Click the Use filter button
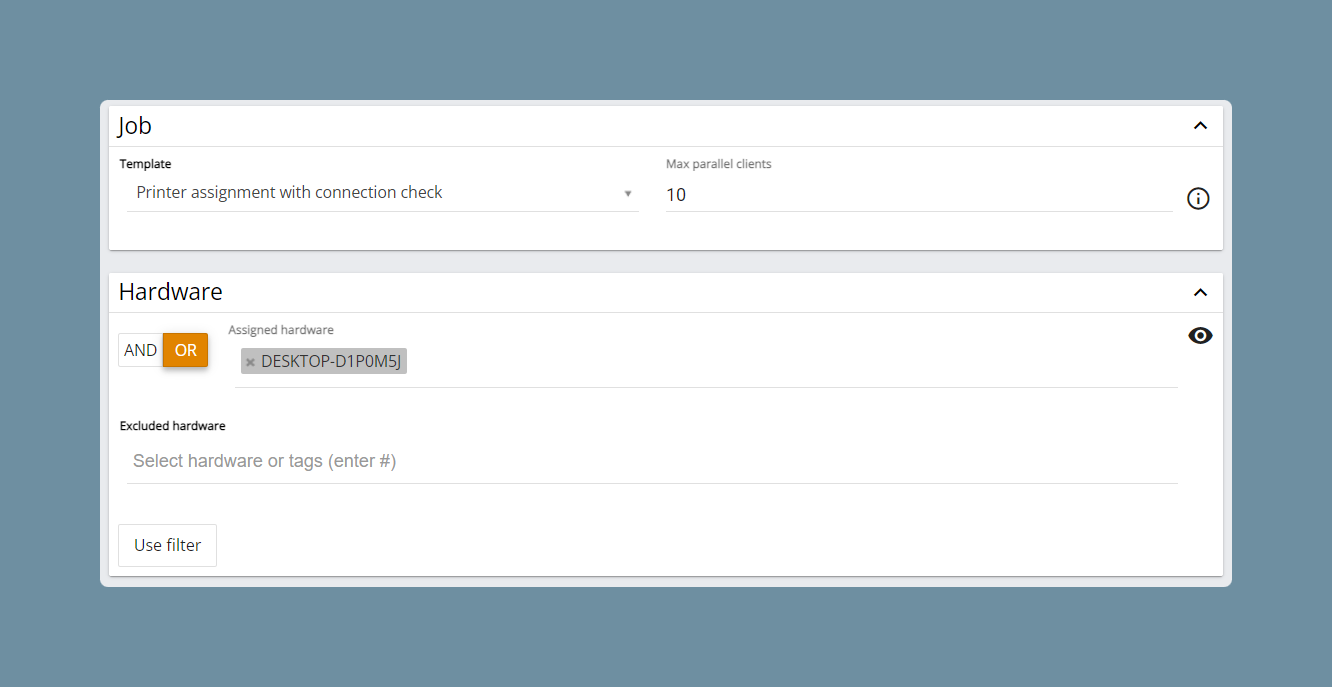 pyautogui.click(x=168, y=545)
